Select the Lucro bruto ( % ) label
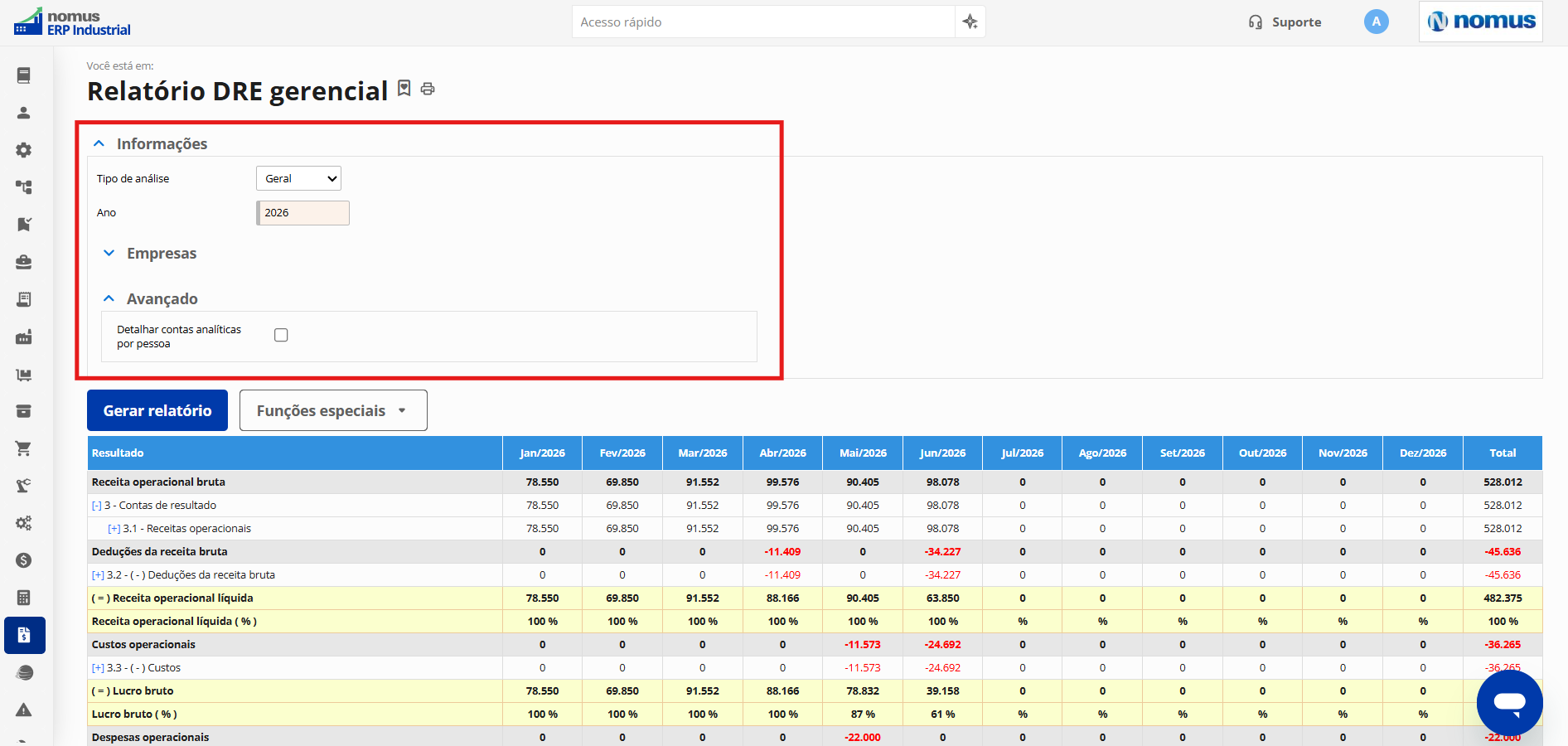The width and height of the screenshot is (1568, 746). point(134,715)
